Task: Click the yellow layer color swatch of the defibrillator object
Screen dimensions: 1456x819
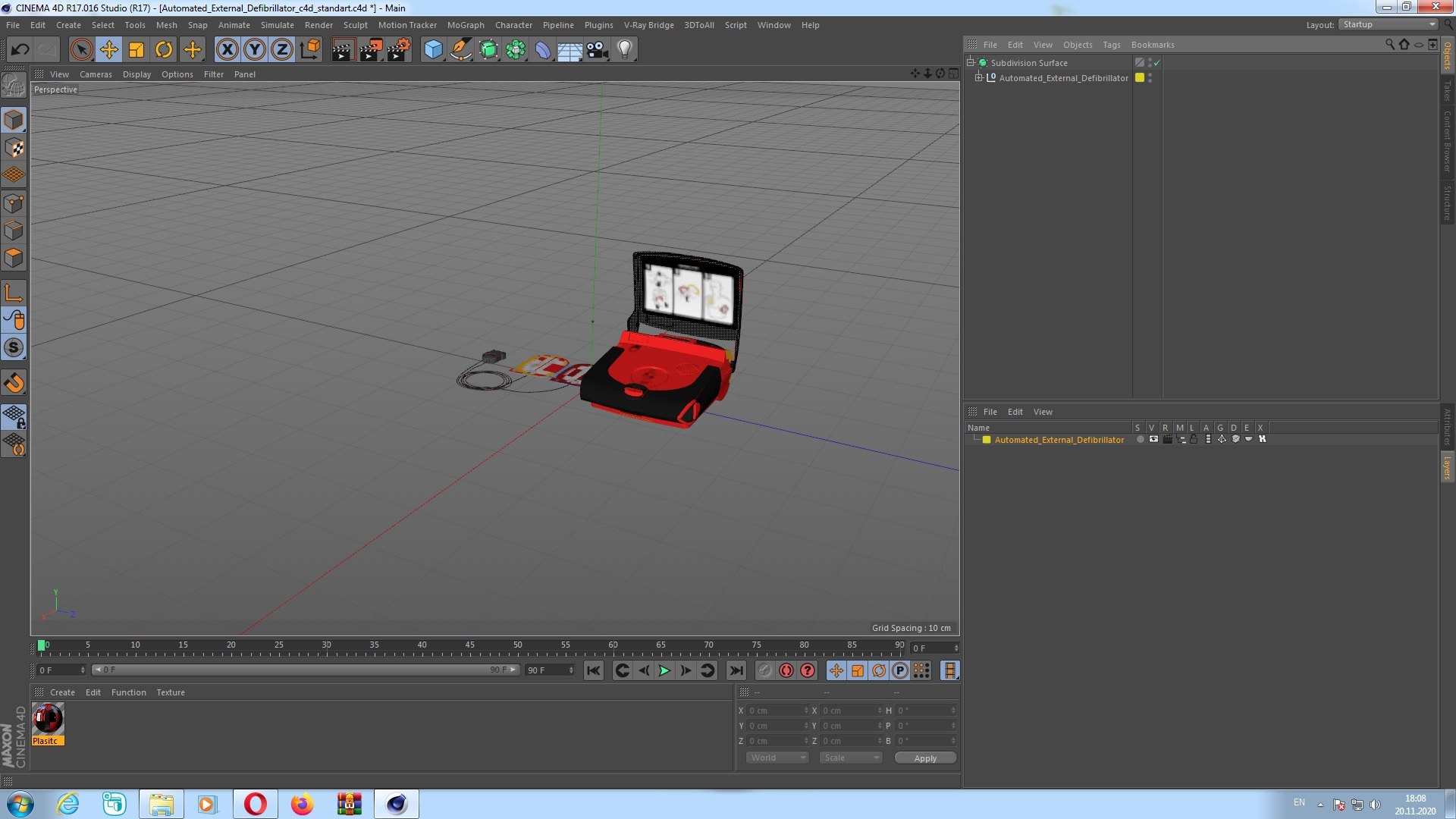Action: pyautogui.click(x=1139, y=77)
